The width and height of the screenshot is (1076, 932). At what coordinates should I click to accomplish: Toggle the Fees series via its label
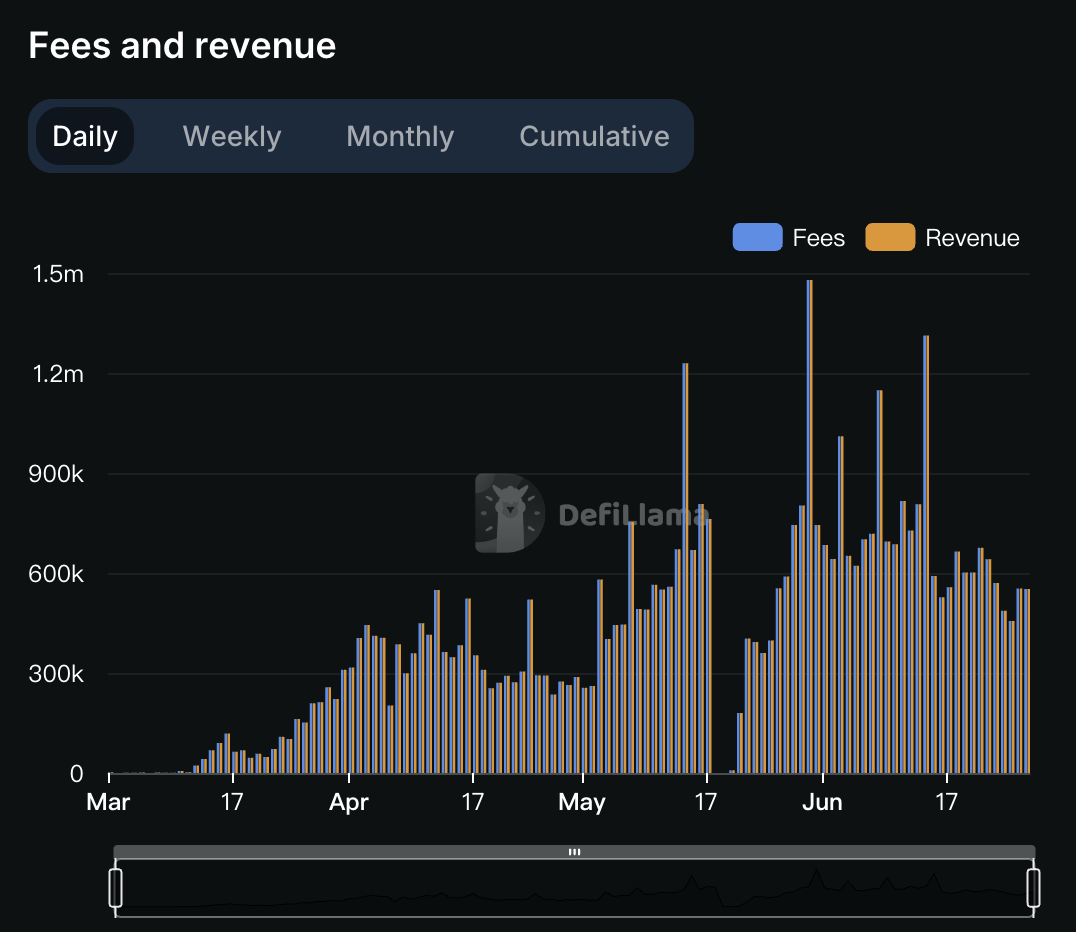(818, 238)
